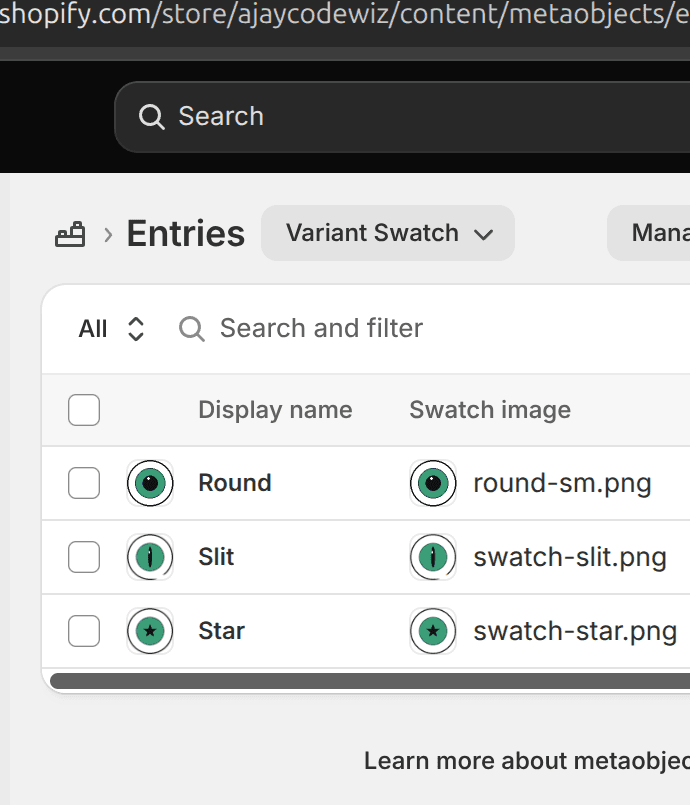Click the swatch-star.png file name

point(575,632)
